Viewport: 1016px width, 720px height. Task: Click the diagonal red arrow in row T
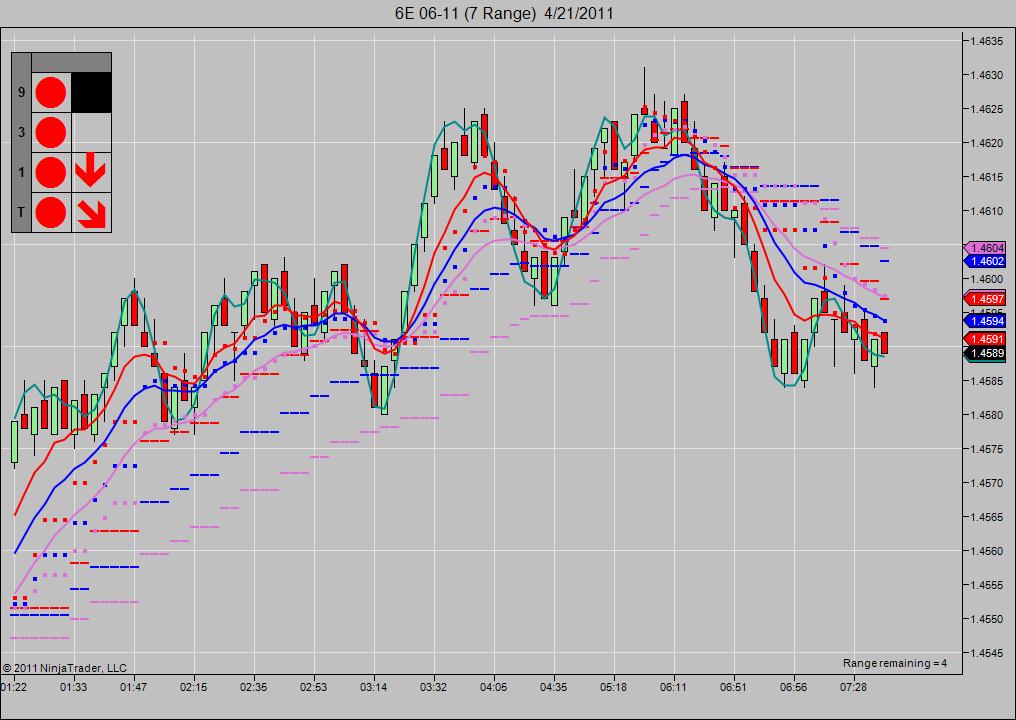[x=91, y=214]
